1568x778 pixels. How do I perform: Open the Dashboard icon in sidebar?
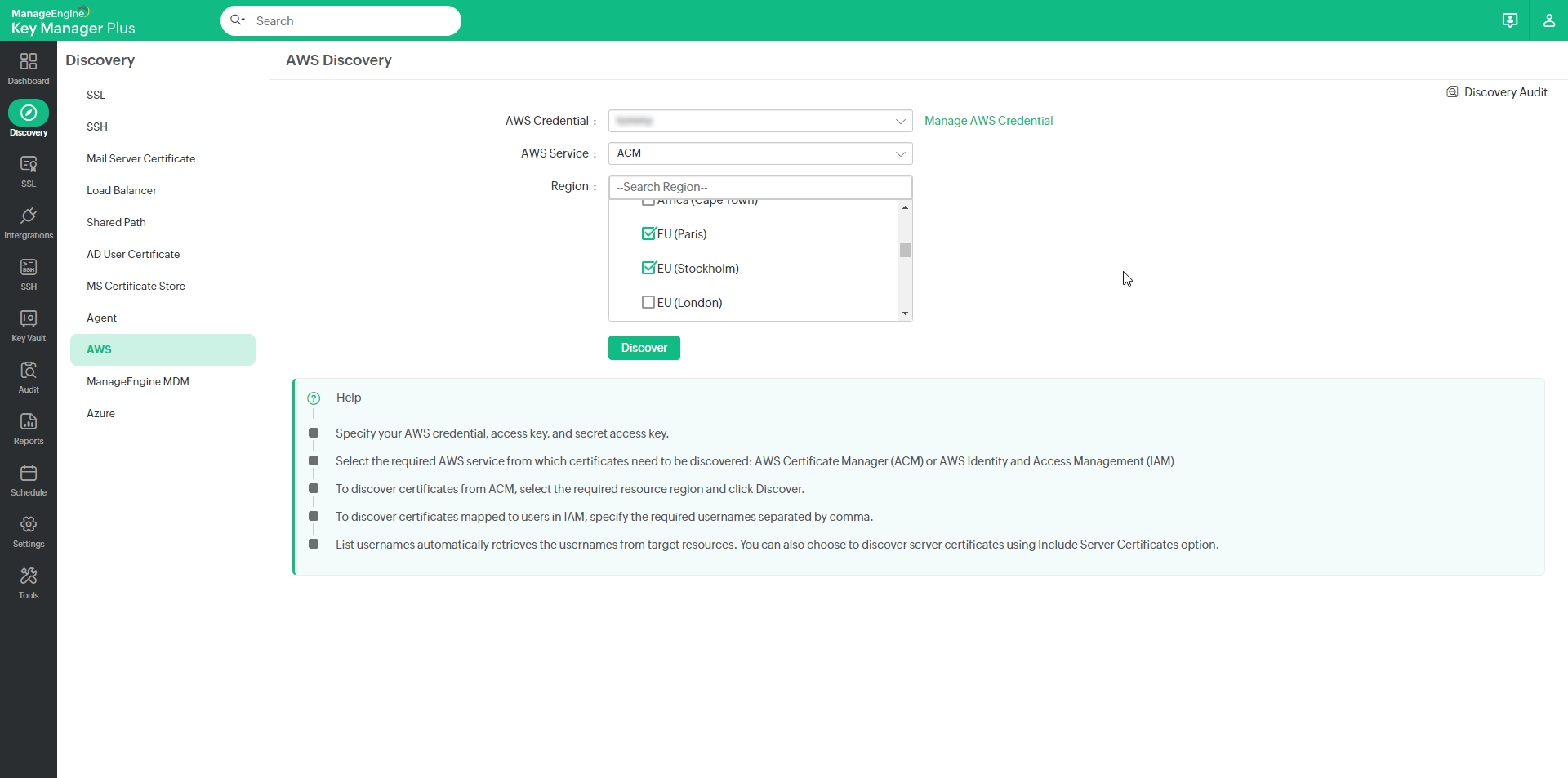29,62
